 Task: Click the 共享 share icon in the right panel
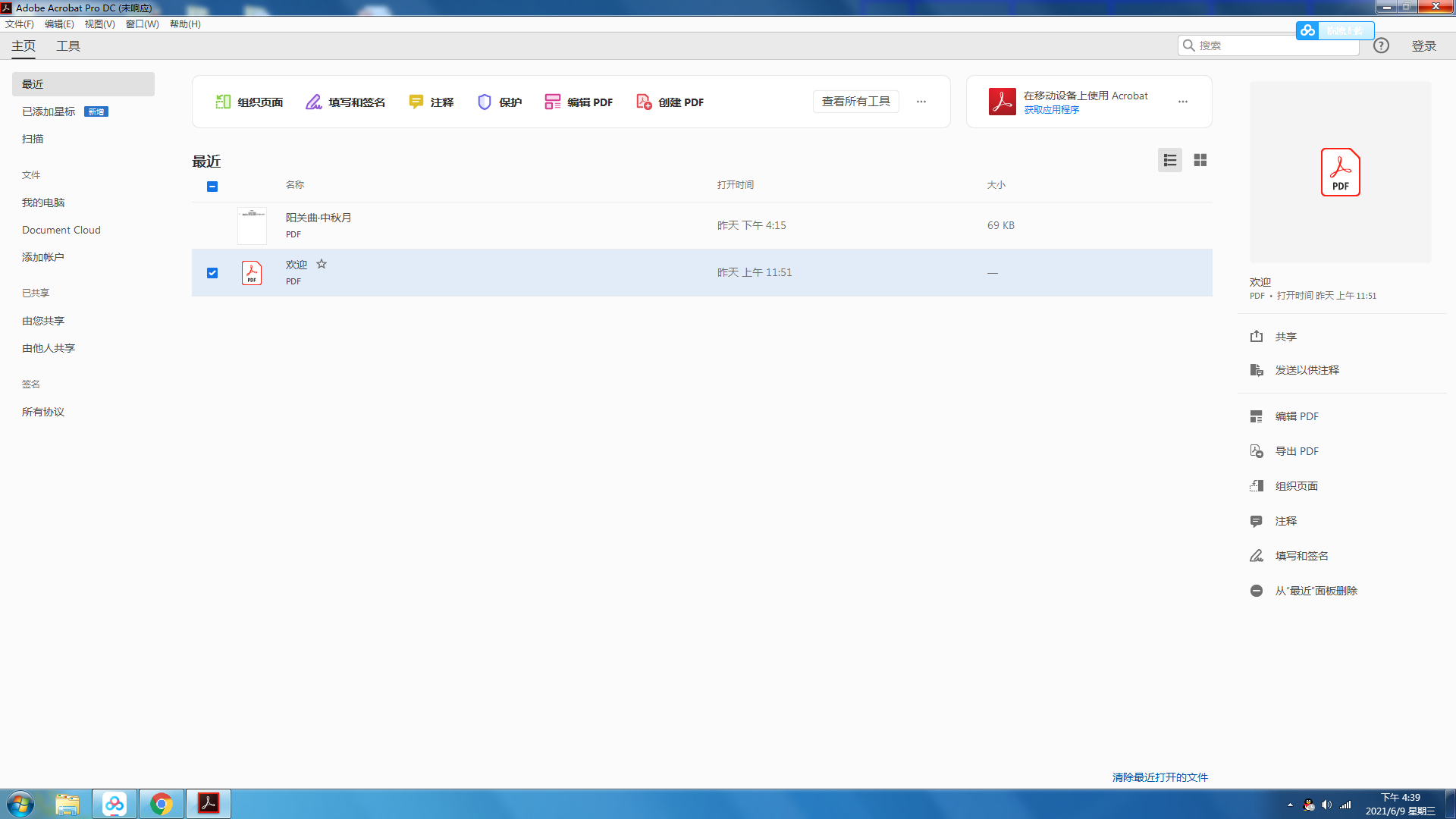click(x=1257, y=336)
